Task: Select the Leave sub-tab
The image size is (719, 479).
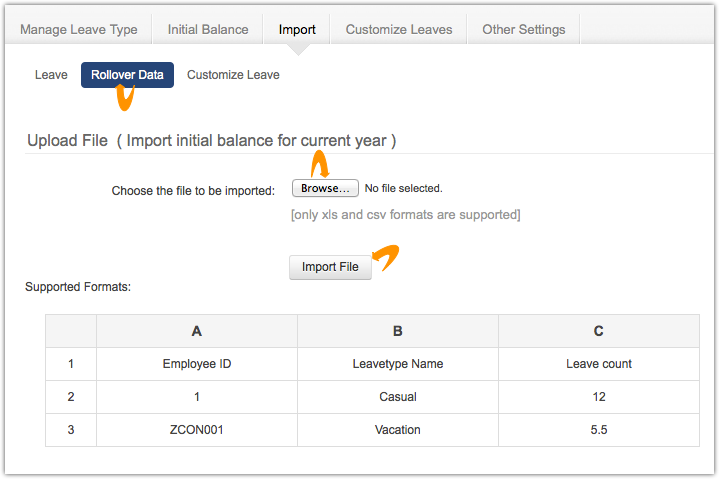Action: 51,75
